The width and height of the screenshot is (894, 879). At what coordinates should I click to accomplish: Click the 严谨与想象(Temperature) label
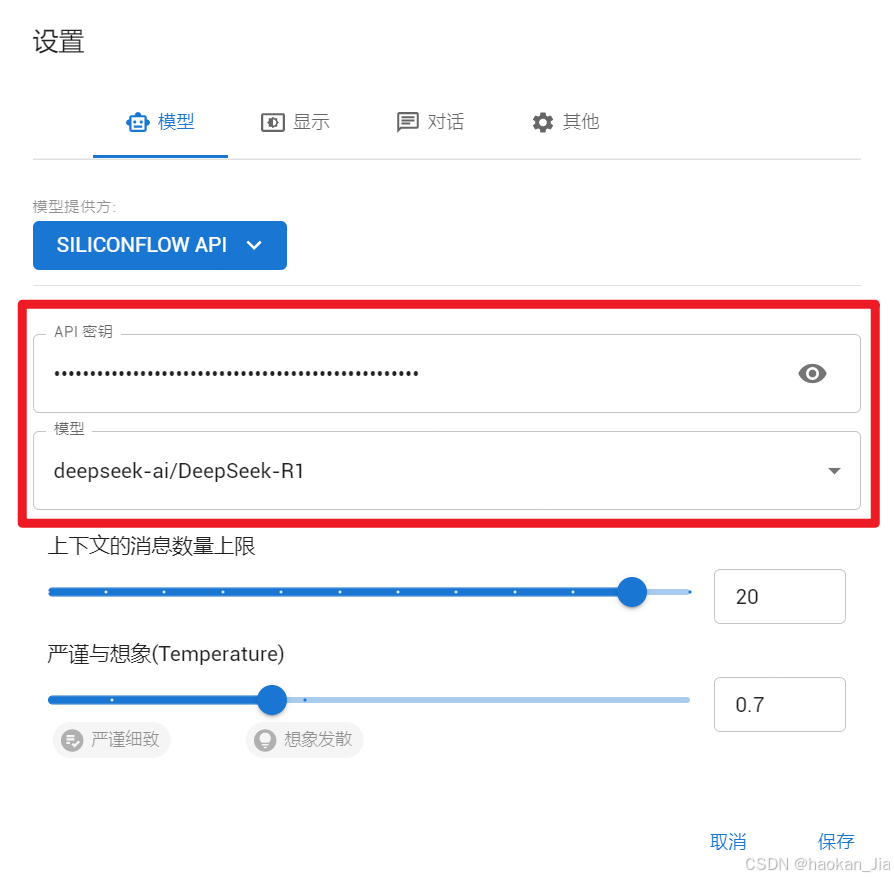[166, 654]
